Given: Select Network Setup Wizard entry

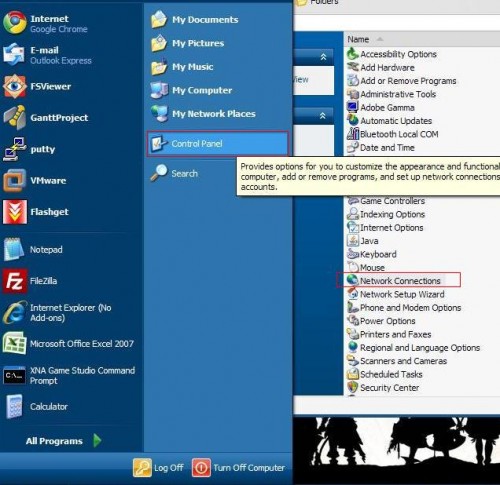Looking at the screenshot, I should pos(396,294).
